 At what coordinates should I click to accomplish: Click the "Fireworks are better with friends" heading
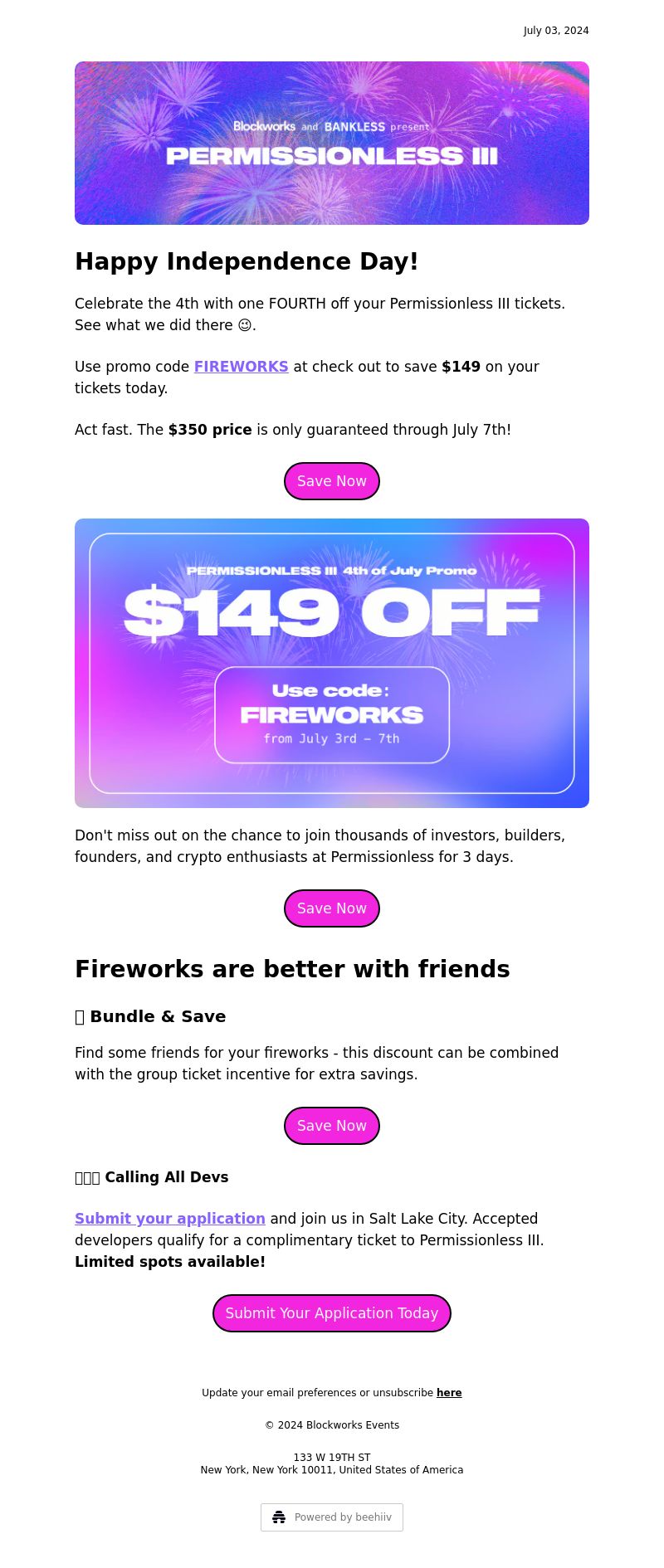pyautogui.click(x=292, y=969)
